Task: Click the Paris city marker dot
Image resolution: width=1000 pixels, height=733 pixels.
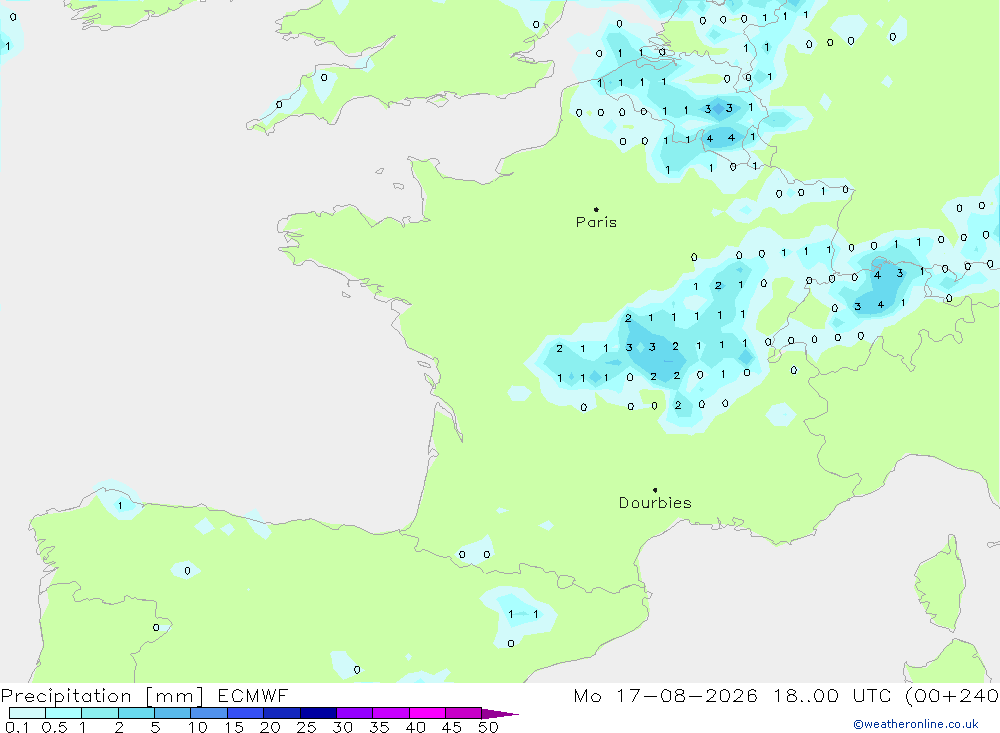Action: coord(596,209)
